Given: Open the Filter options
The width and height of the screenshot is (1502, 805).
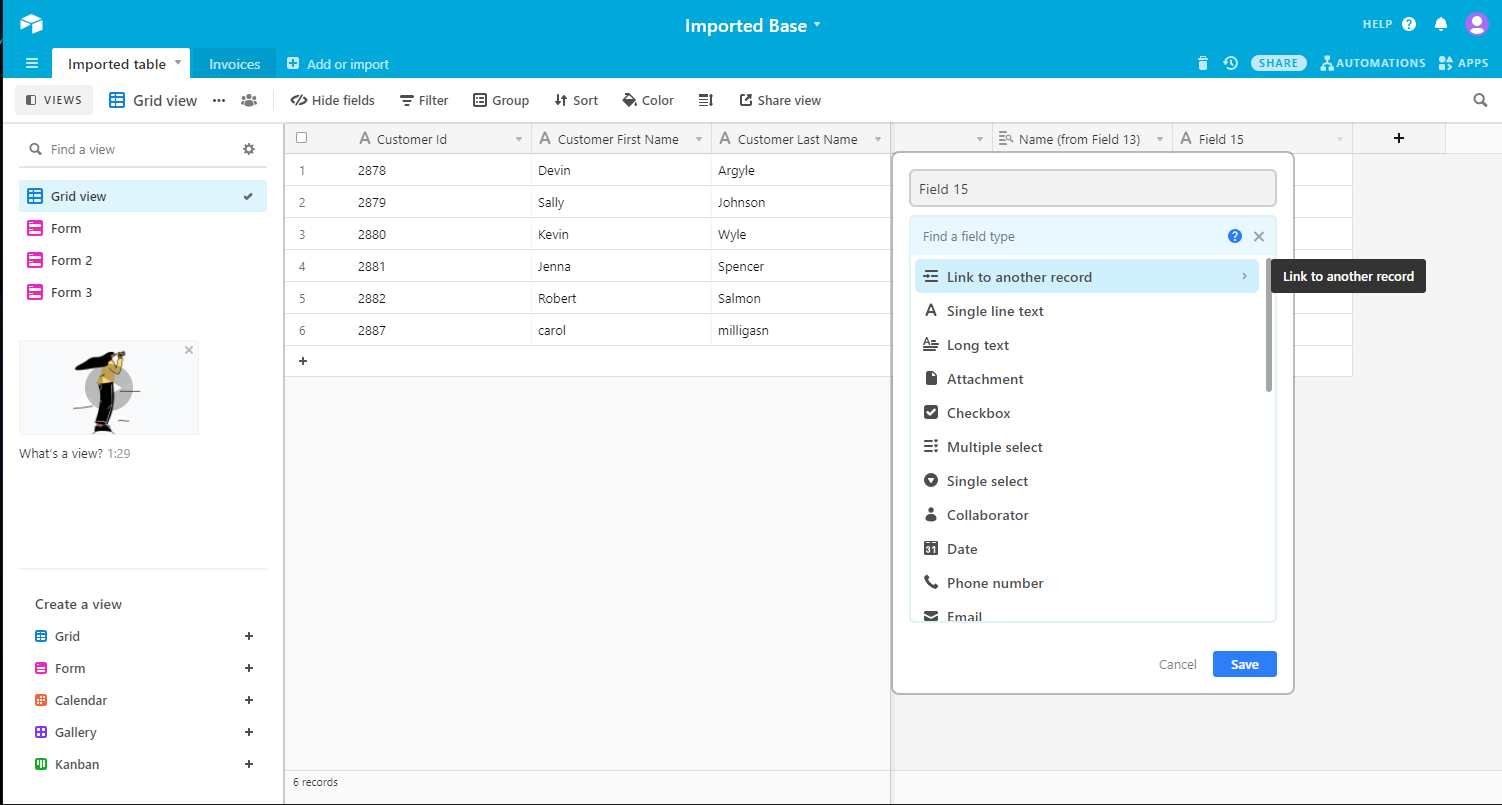Looking at the screenshot, I should click(424, 100).
